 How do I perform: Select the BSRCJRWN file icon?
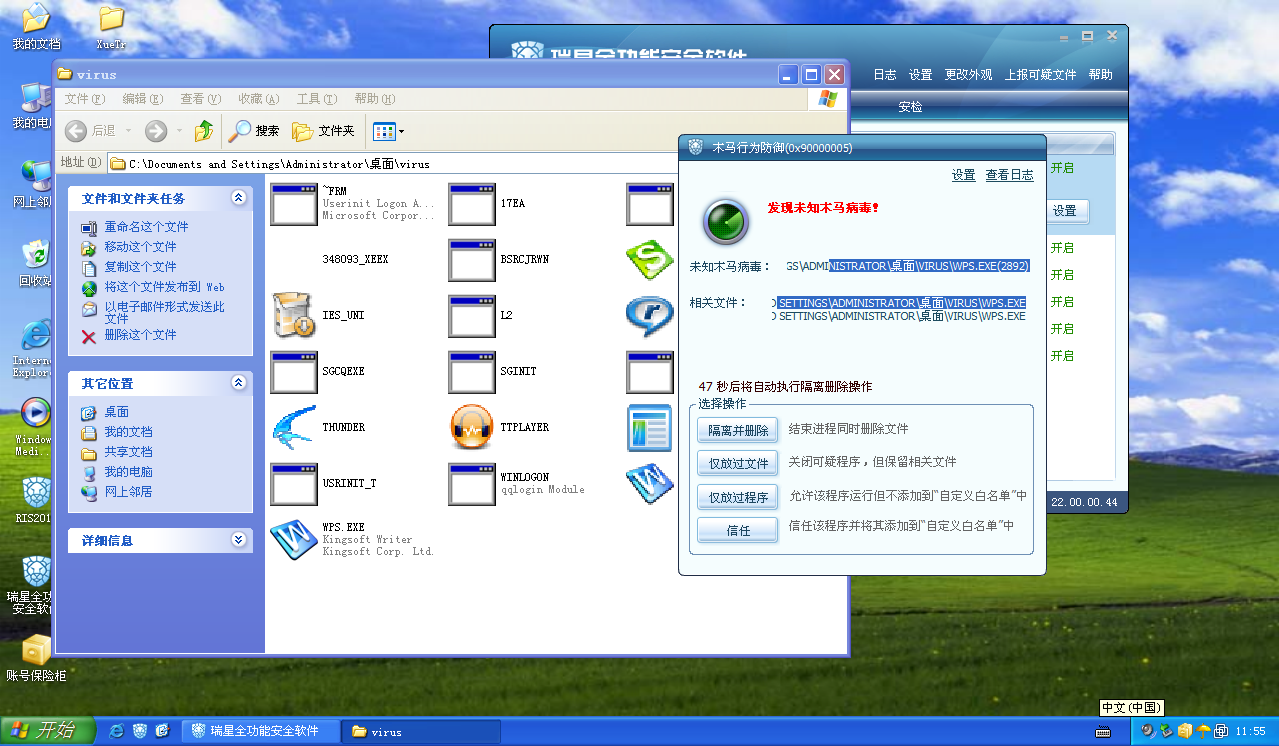tap(471, 259)
